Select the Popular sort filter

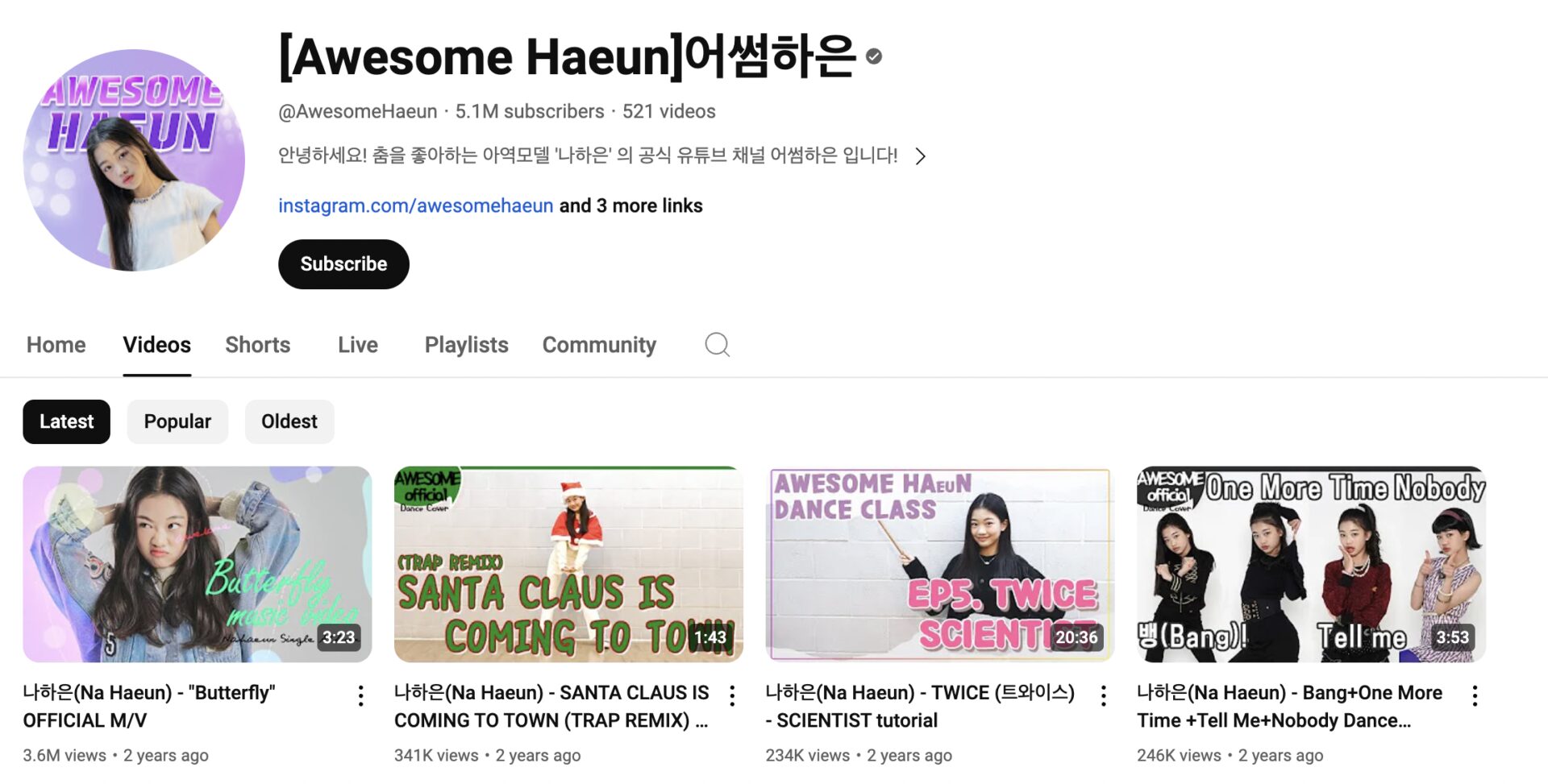coord(177,421)
